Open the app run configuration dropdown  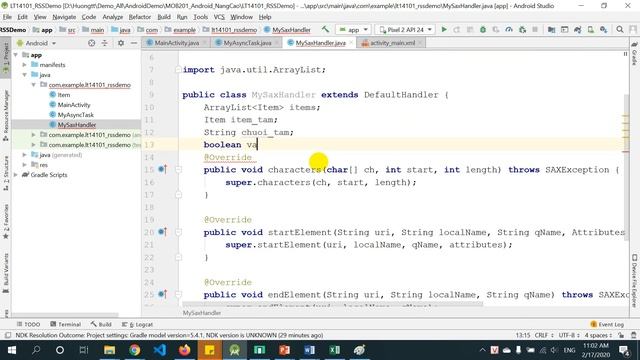353,29
